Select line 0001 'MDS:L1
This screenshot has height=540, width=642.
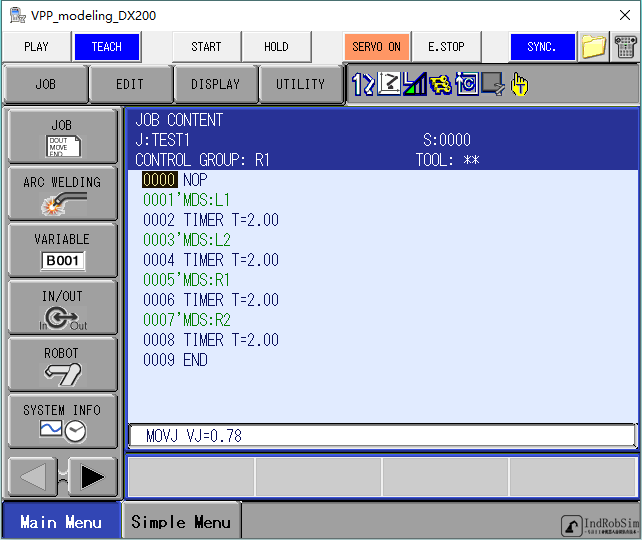pyautogui.click(x=186, y=200)
